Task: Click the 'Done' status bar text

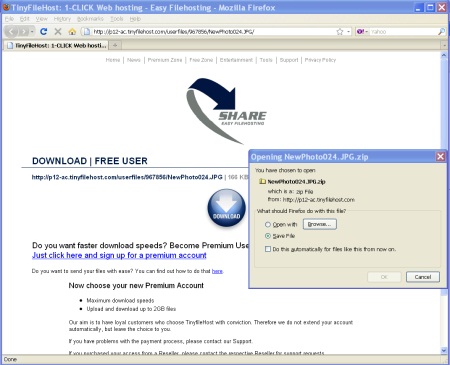Action: tap(10, 359)
